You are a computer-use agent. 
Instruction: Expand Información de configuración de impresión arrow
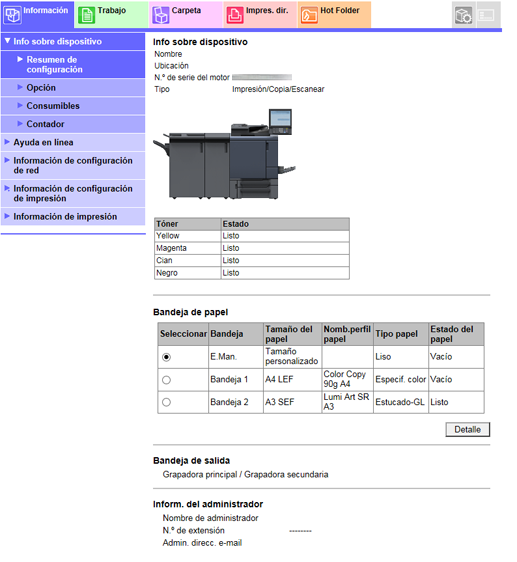click(x=7, y=188)
